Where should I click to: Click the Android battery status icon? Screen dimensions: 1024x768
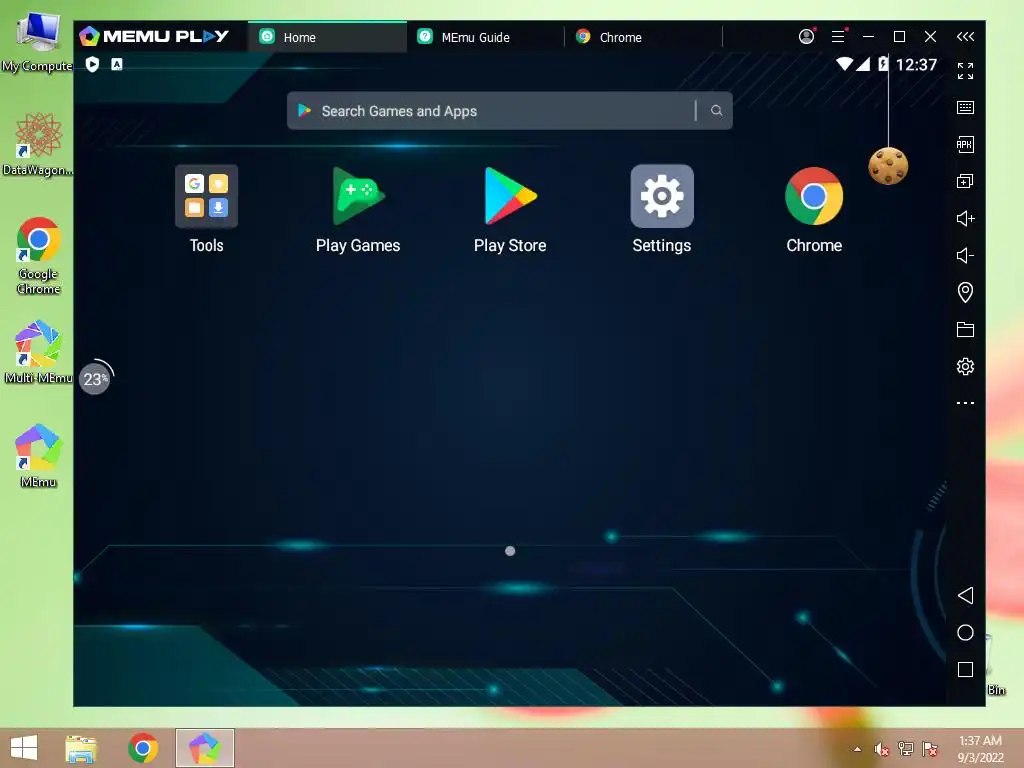(x=883, y=63)
